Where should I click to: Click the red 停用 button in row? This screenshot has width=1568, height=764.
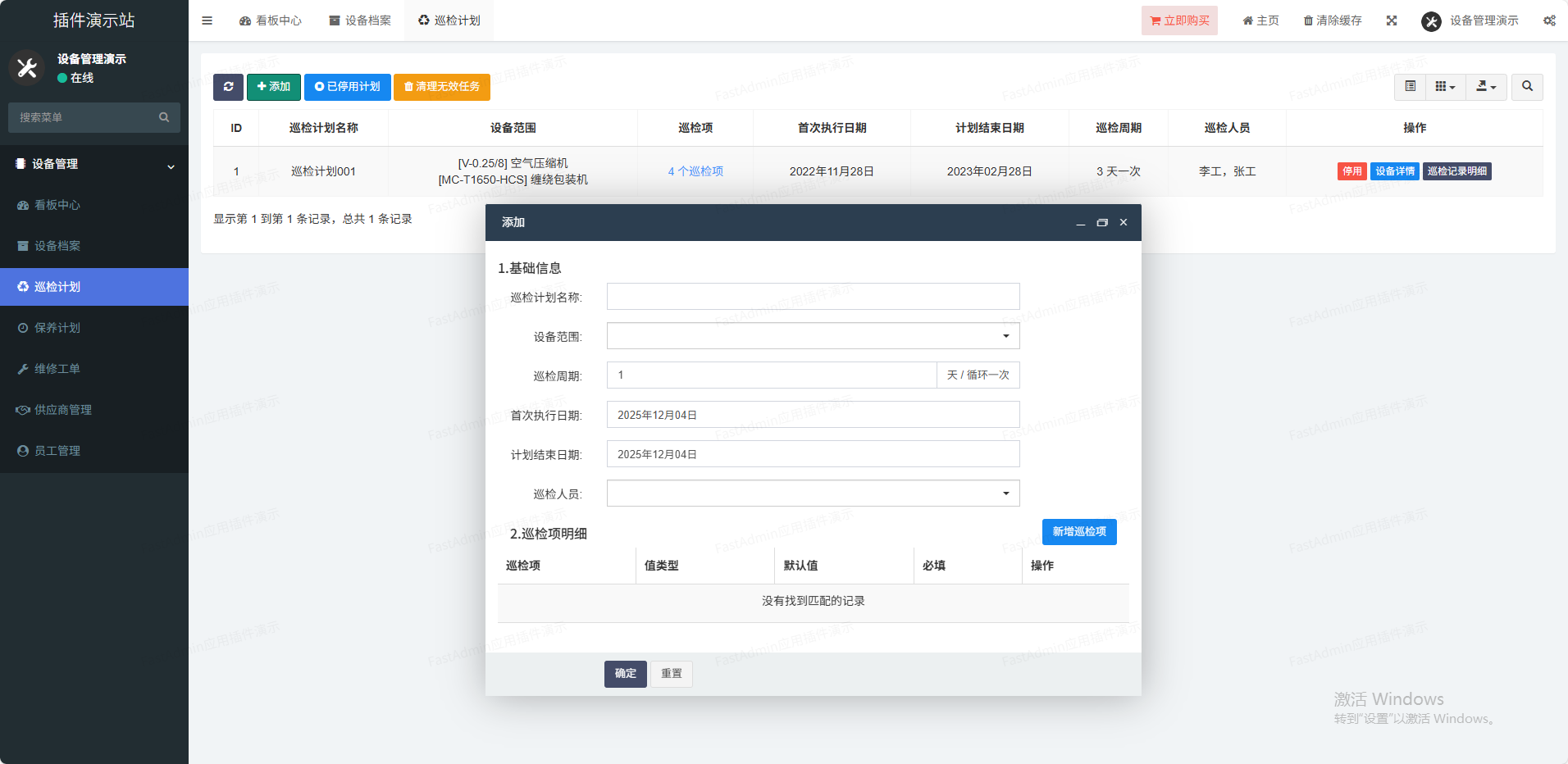click(1351, 171)
